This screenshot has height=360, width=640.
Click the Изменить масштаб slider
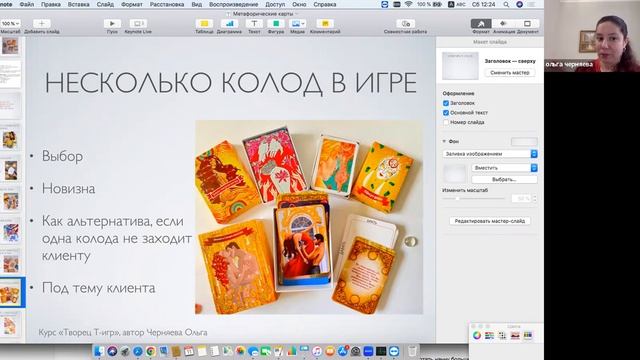pos(474,198)
